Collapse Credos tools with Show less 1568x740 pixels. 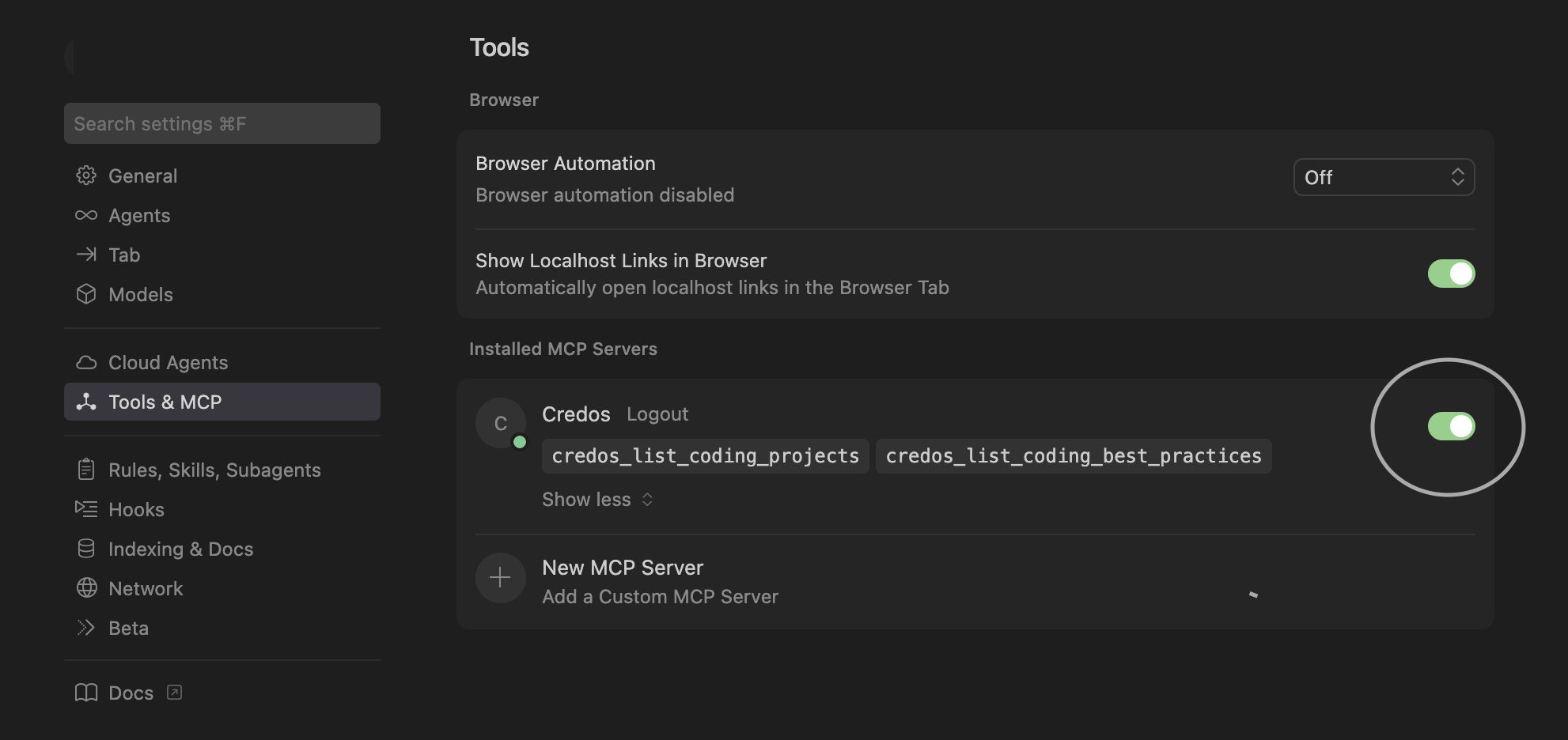597,499
